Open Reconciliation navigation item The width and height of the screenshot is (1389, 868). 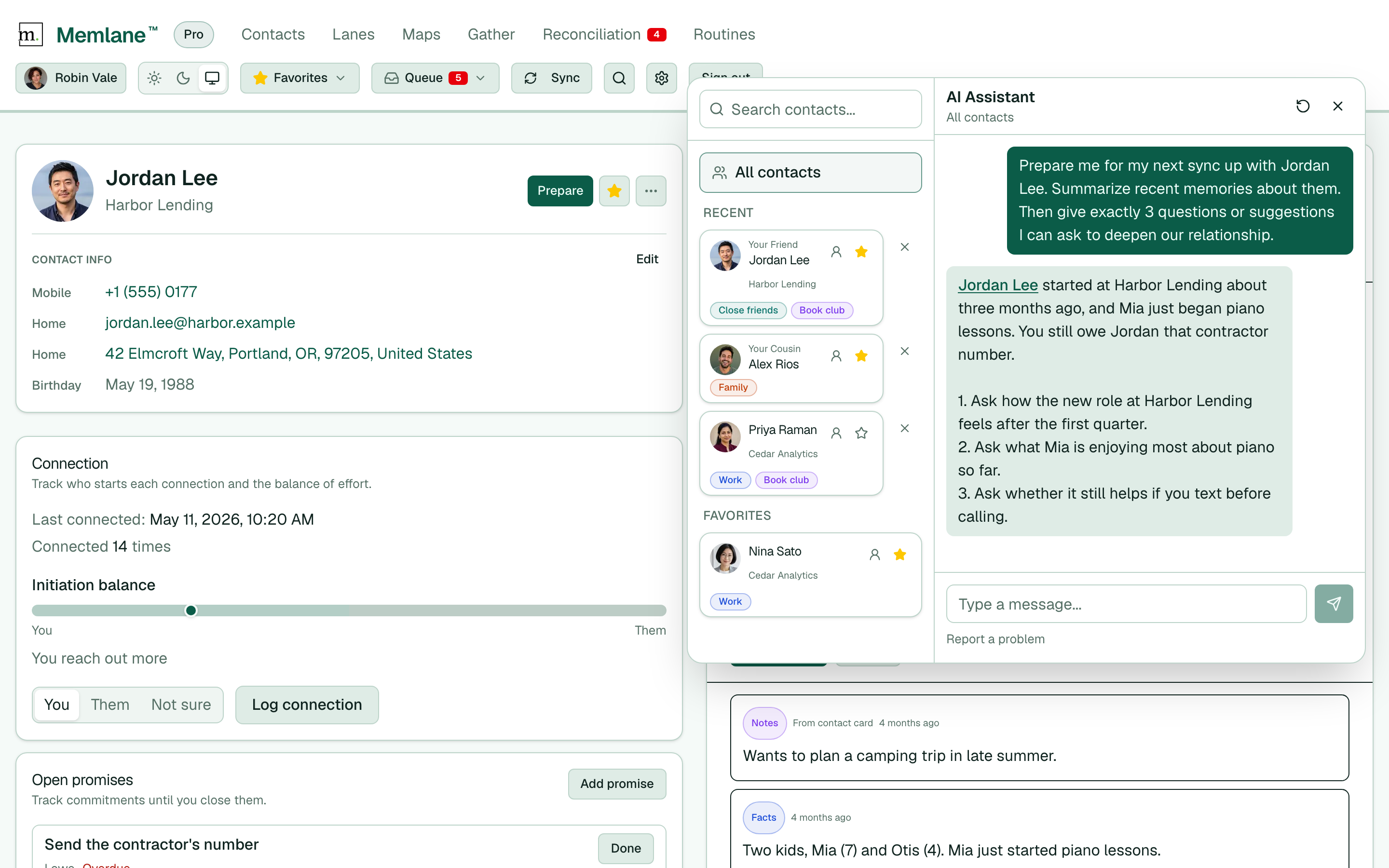pos(604,34)
